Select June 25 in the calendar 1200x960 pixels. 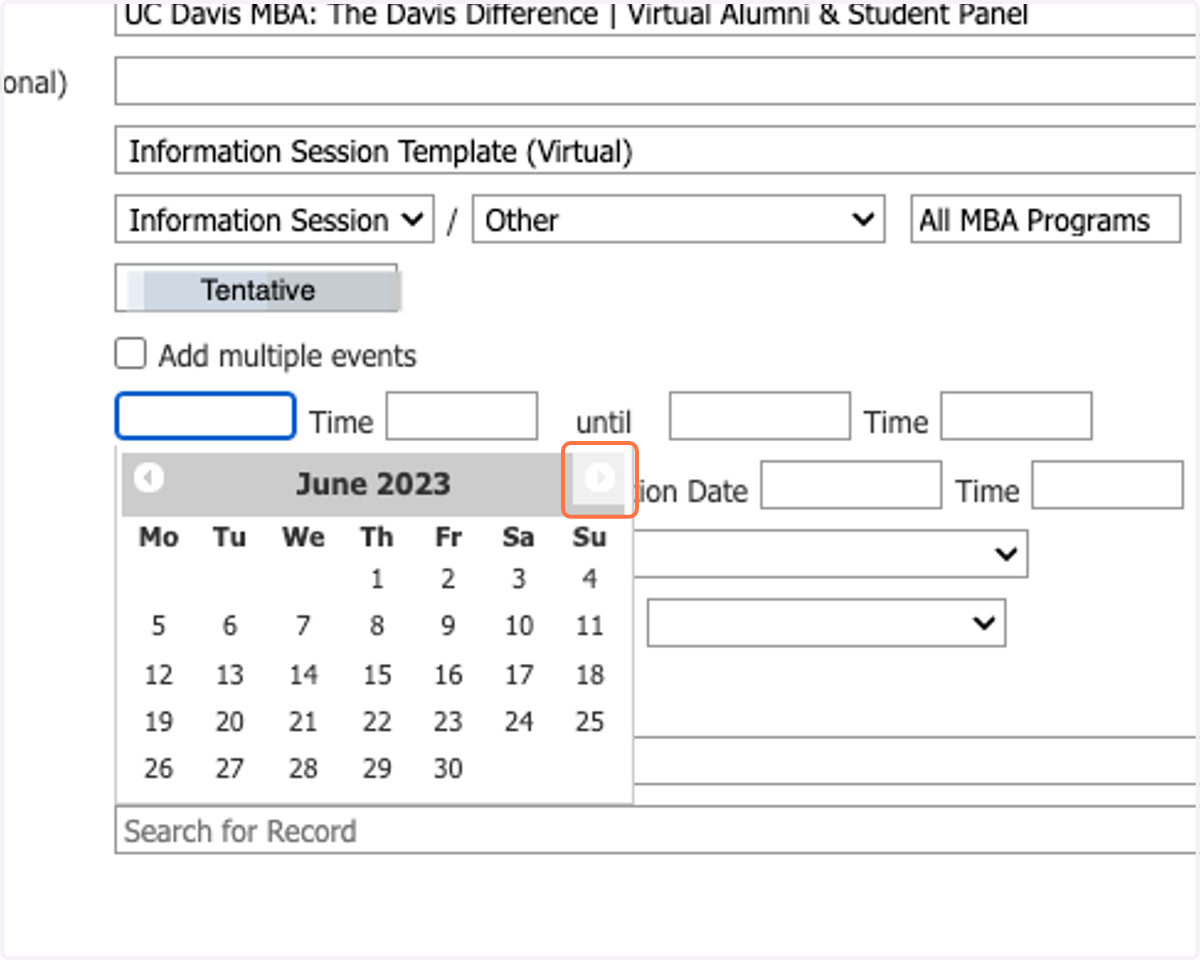[x=590, y=721]
